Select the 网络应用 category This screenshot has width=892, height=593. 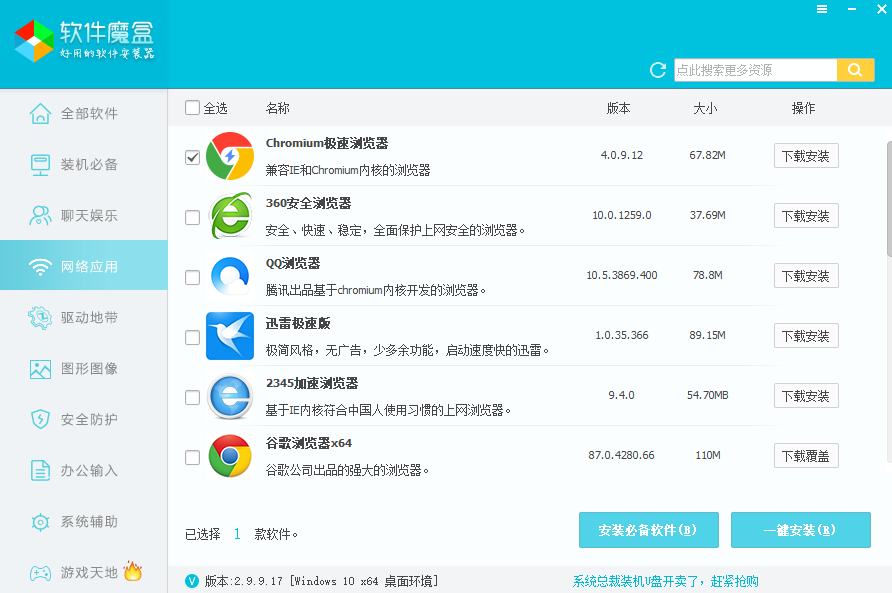[84, 265]
